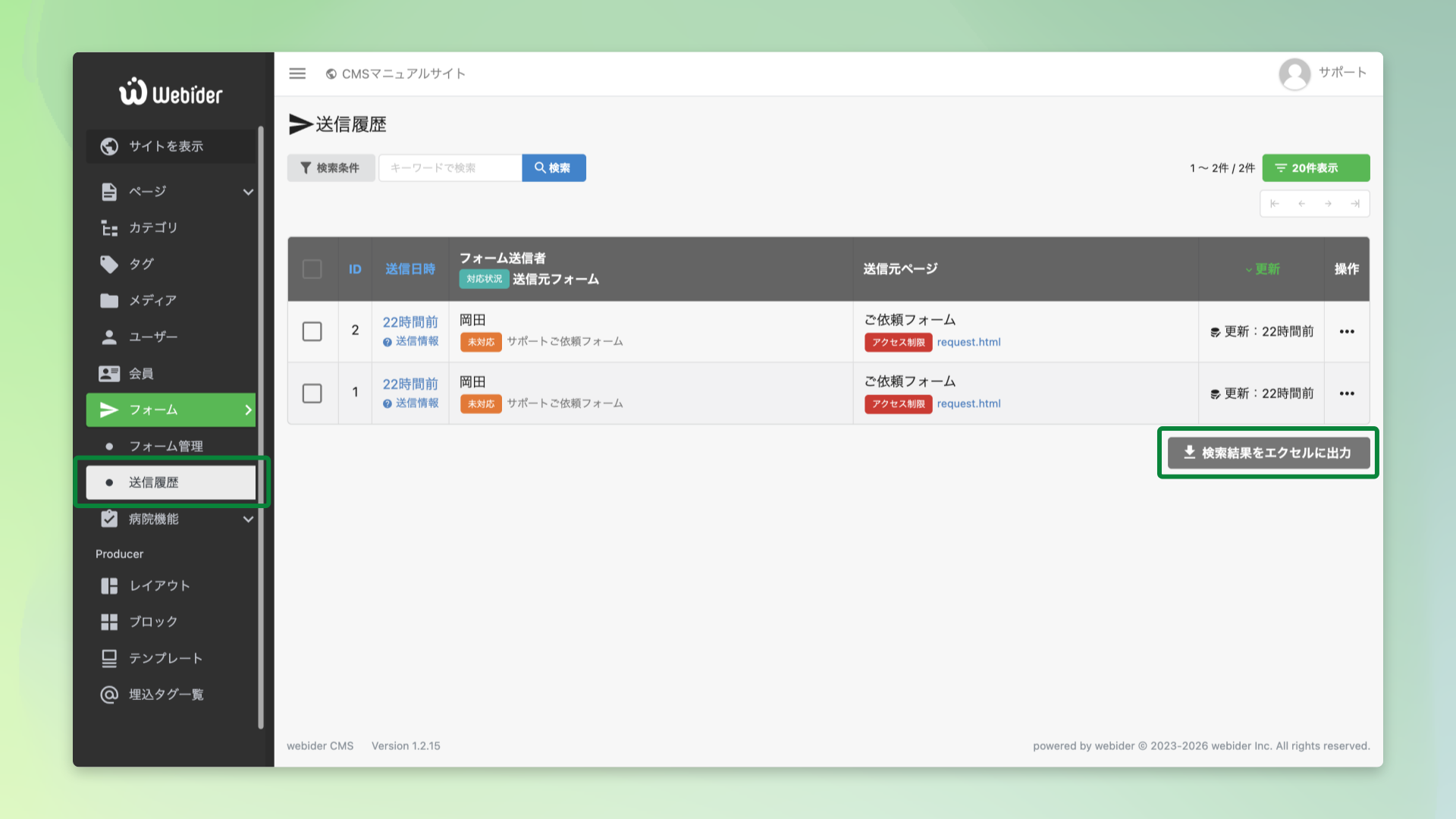Click 送信情報 help icon in row 1
The height and width of the screenshot is (819, 1456).
[x=388, y=404]
